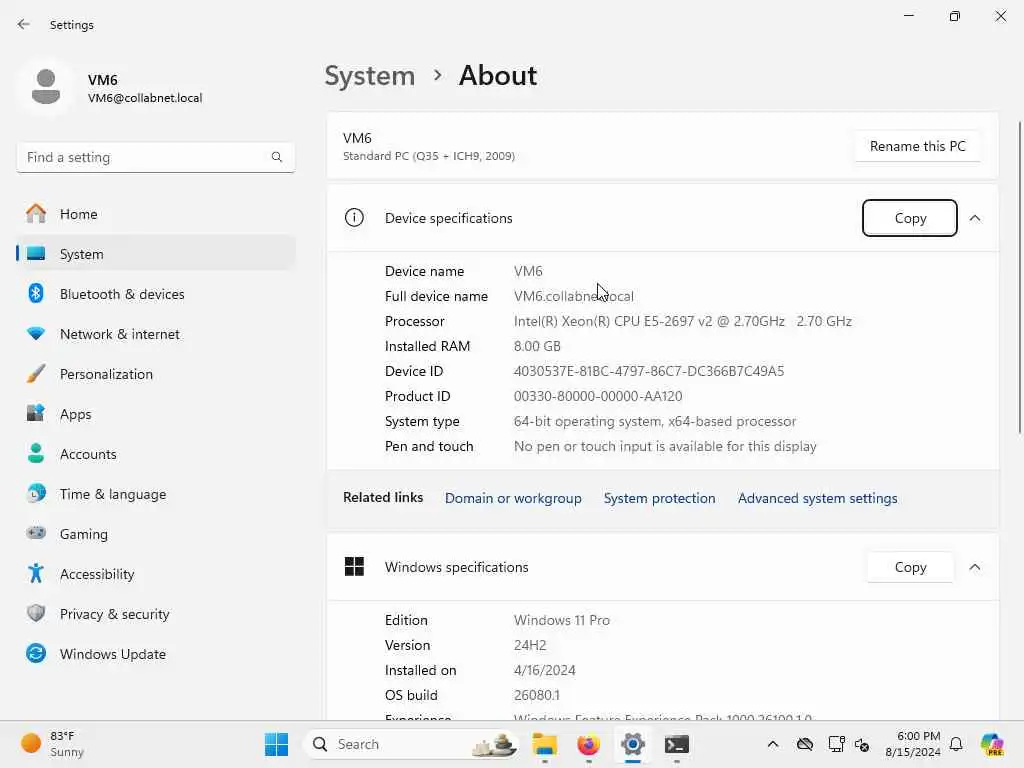This screenshot has height=768, width=1024.
Task: Click the Version value 24H2
Action: (530, 645)
